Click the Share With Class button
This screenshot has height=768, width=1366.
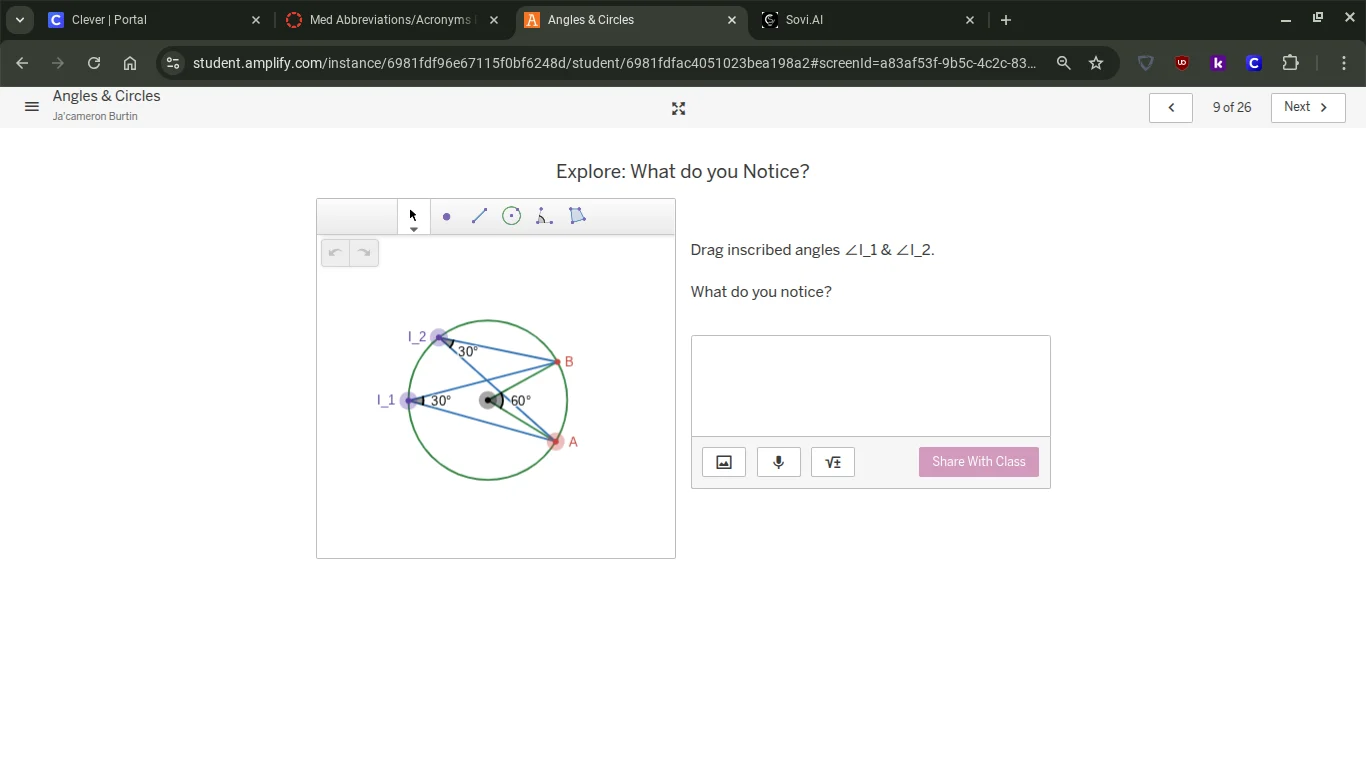(978, 461)
